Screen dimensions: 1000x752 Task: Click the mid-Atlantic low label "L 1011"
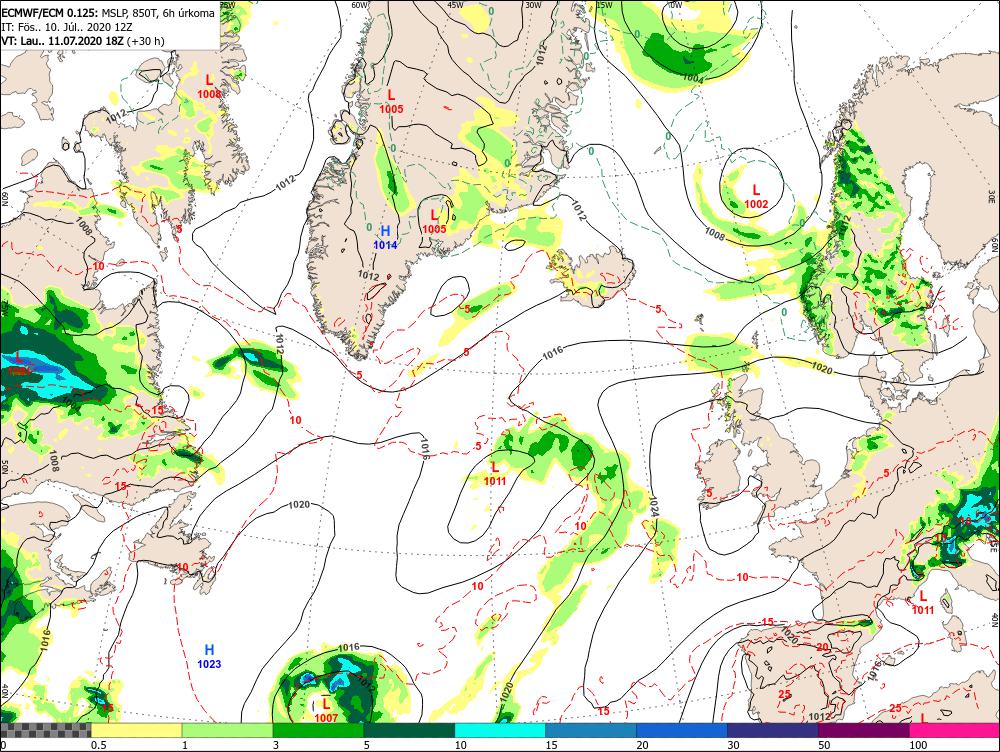click(495, 474)
